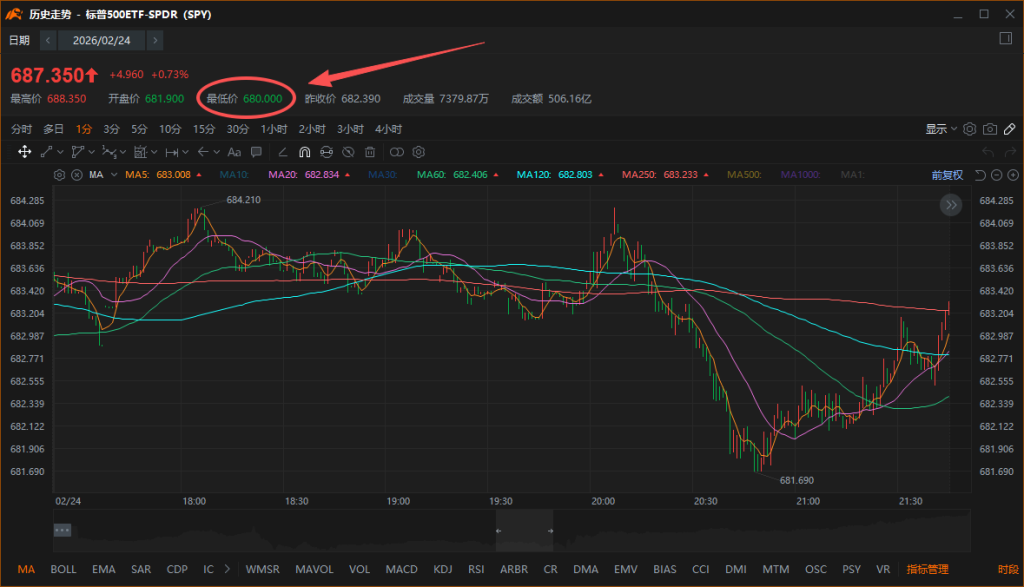This screenshot has width=1024, height=587.
Task: Select the MACD indicator tab
Action: tap(402, 569)
